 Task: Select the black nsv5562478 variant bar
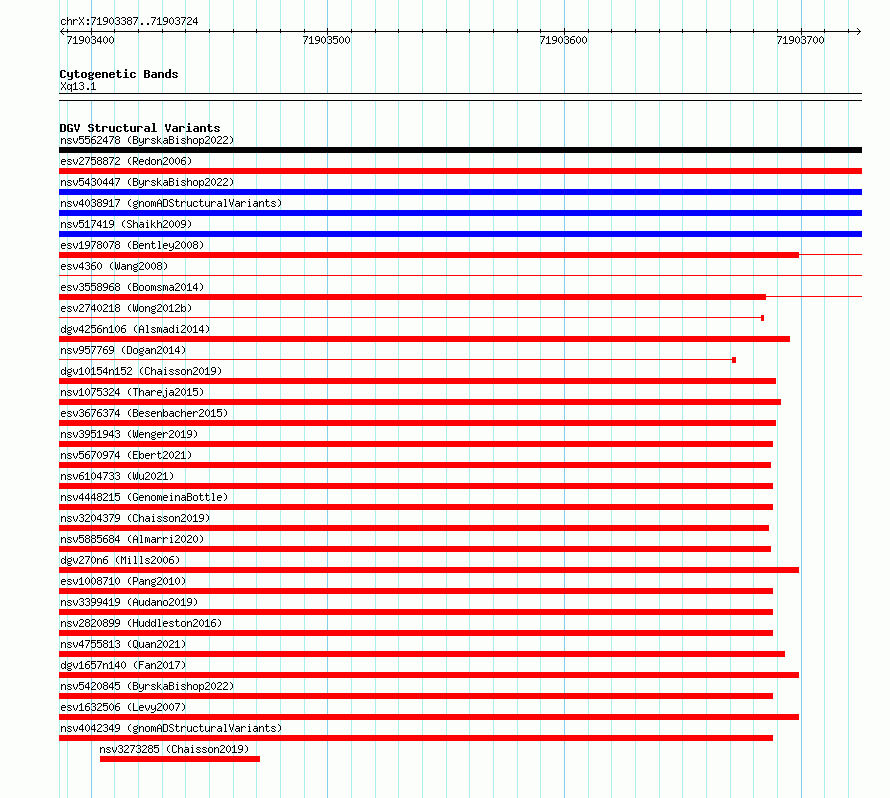[460, 150]
